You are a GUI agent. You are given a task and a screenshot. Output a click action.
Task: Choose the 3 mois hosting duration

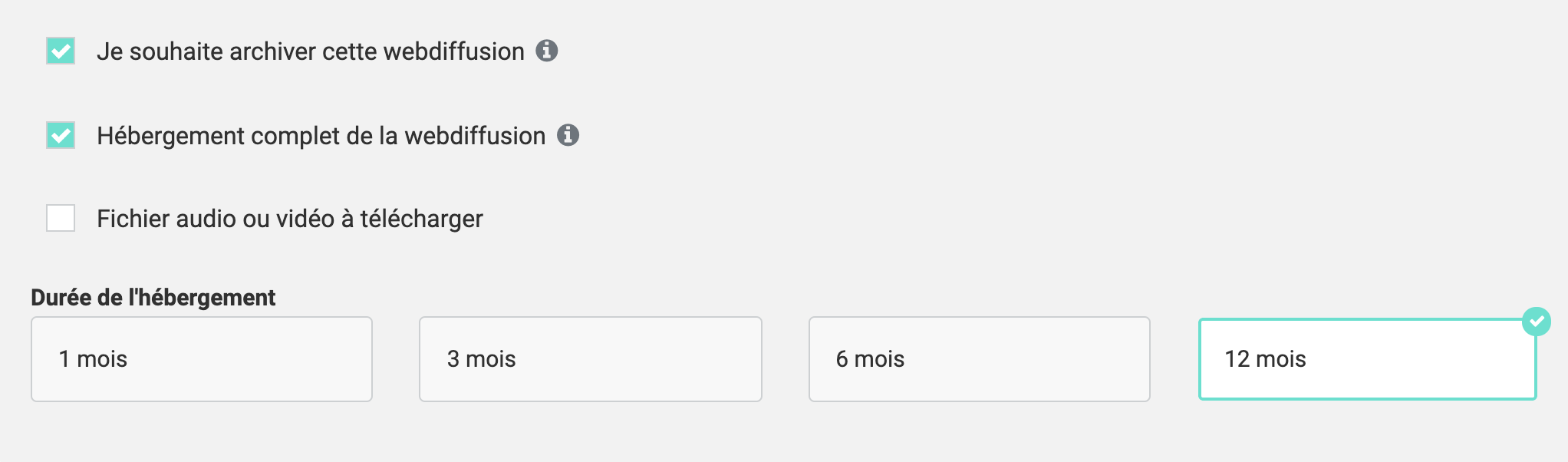(590, 359)
